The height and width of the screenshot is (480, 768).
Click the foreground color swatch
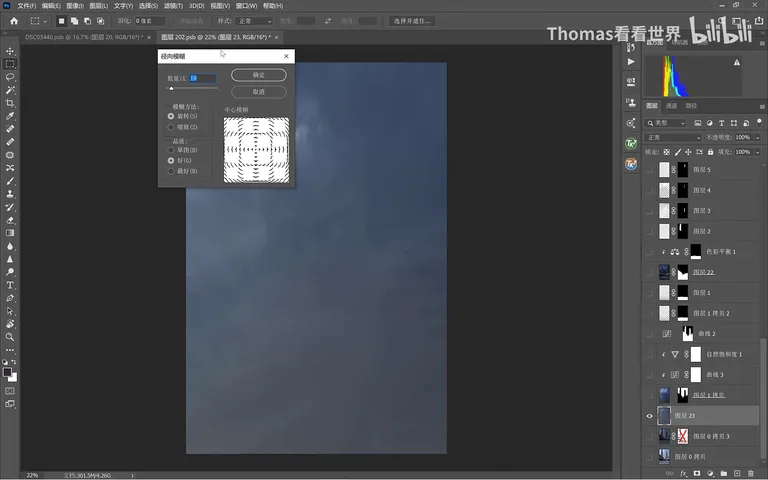(7, 372)
